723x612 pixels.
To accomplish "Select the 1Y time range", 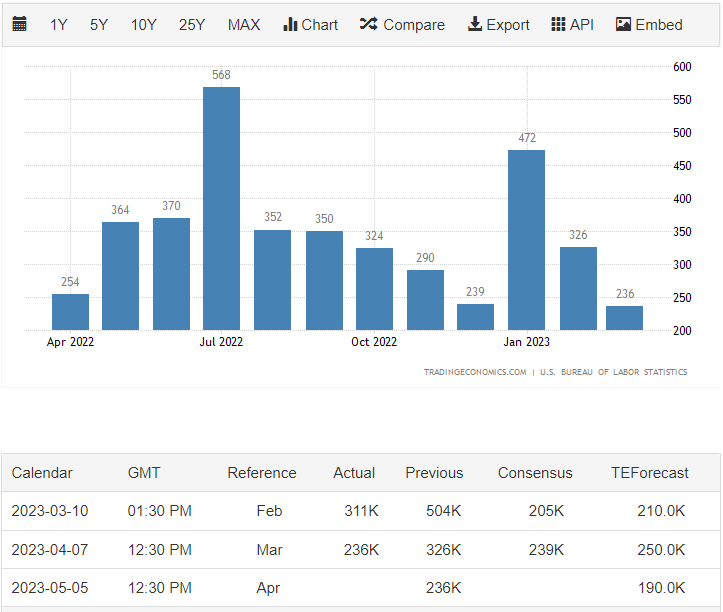I will [59, 24].
